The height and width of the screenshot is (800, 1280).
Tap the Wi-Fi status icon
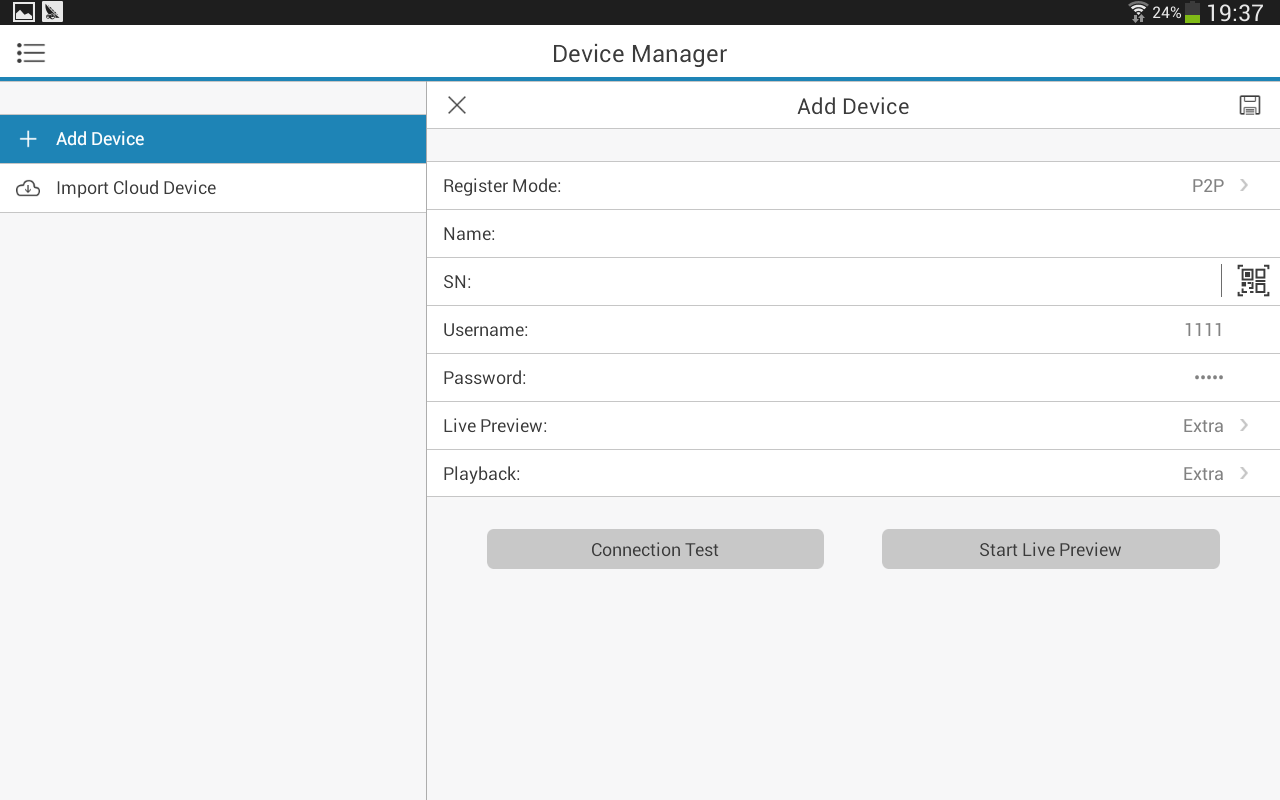coord(1137,12)
